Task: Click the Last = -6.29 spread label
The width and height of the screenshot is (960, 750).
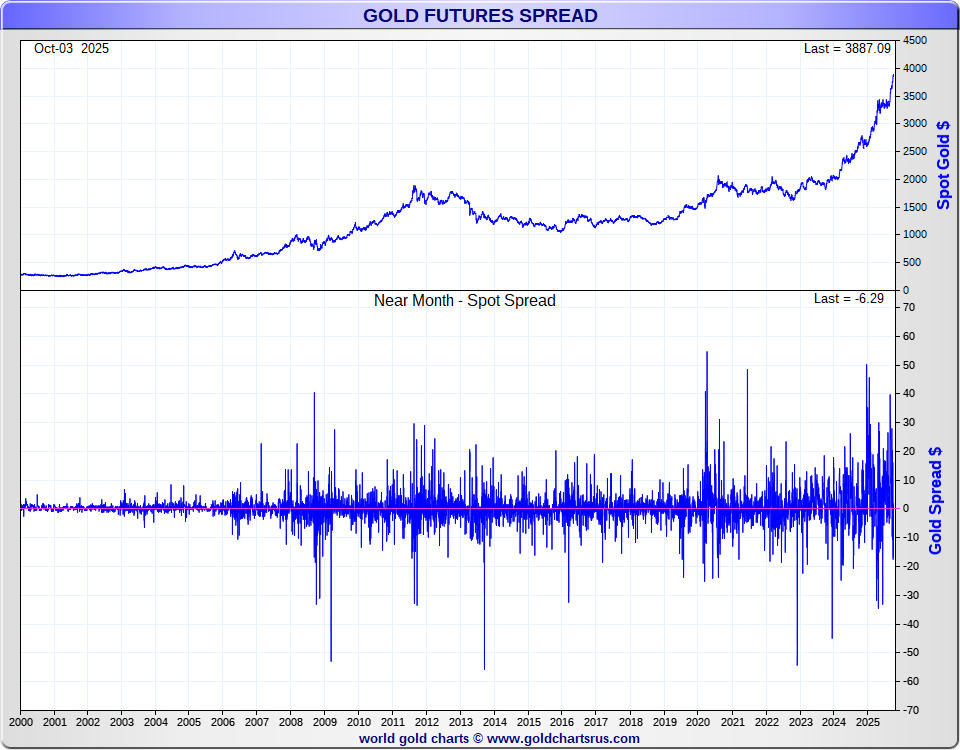Action: click(x=848, y=298)
